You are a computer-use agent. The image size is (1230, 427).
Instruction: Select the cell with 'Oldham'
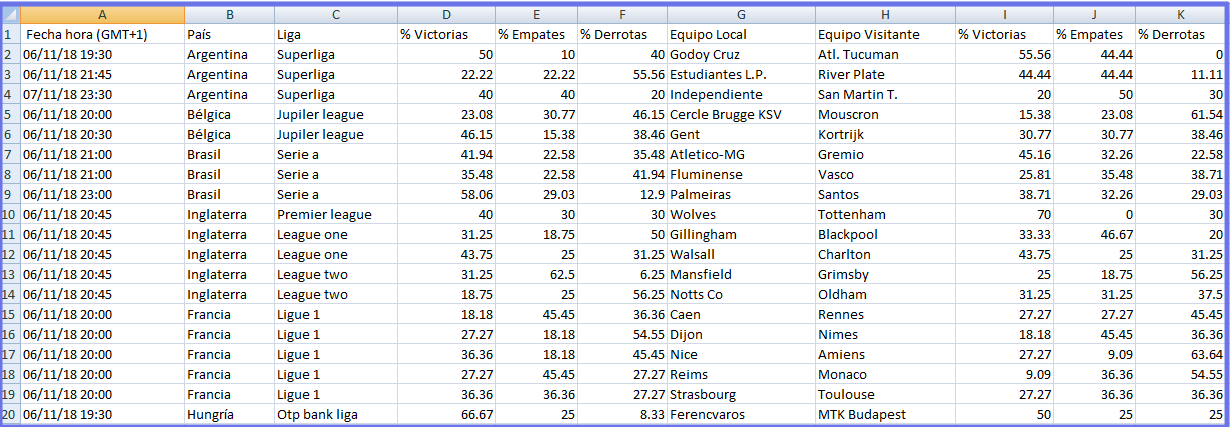coord(885,294)
